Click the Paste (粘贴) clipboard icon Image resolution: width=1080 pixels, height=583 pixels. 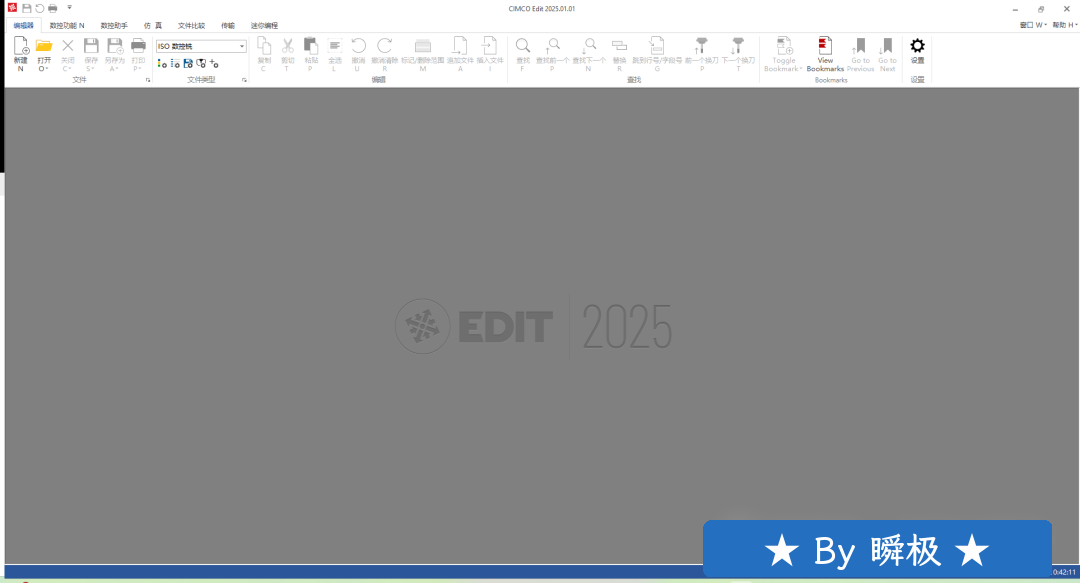click(310, 47)
